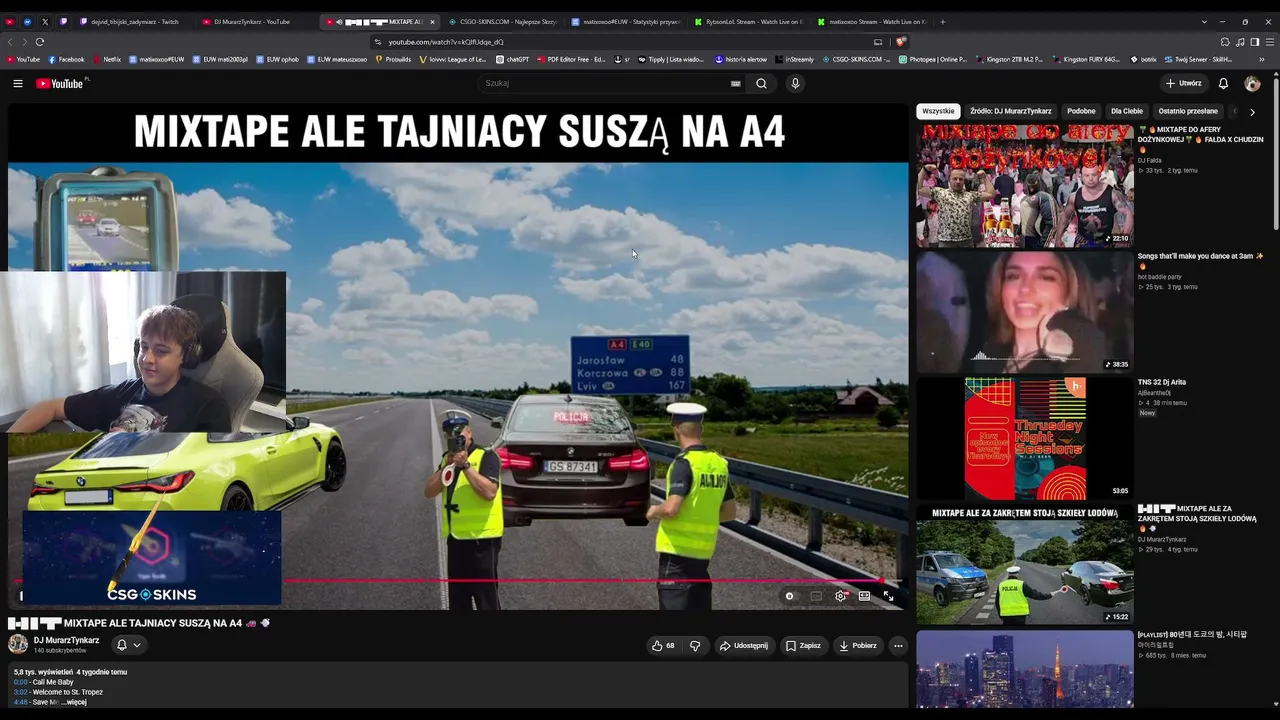Open the TNS 32 Dj Arita thumbnail

(x=1025, y=438)
